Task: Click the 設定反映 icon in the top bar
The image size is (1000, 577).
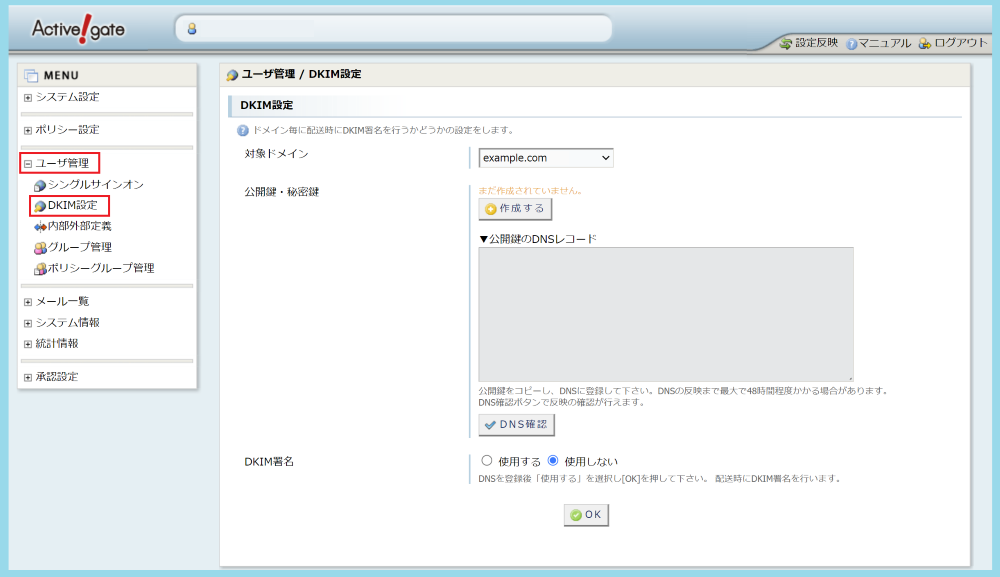Action: coord(786,44)
